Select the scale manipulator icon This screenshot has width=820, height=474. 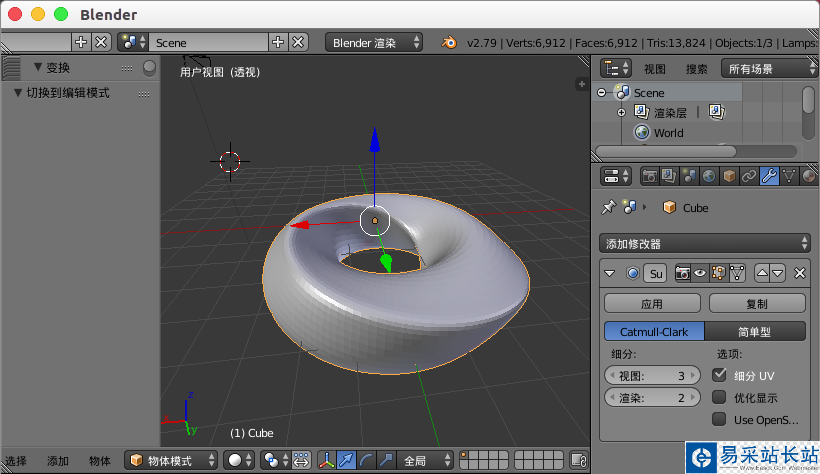[386, 460]
